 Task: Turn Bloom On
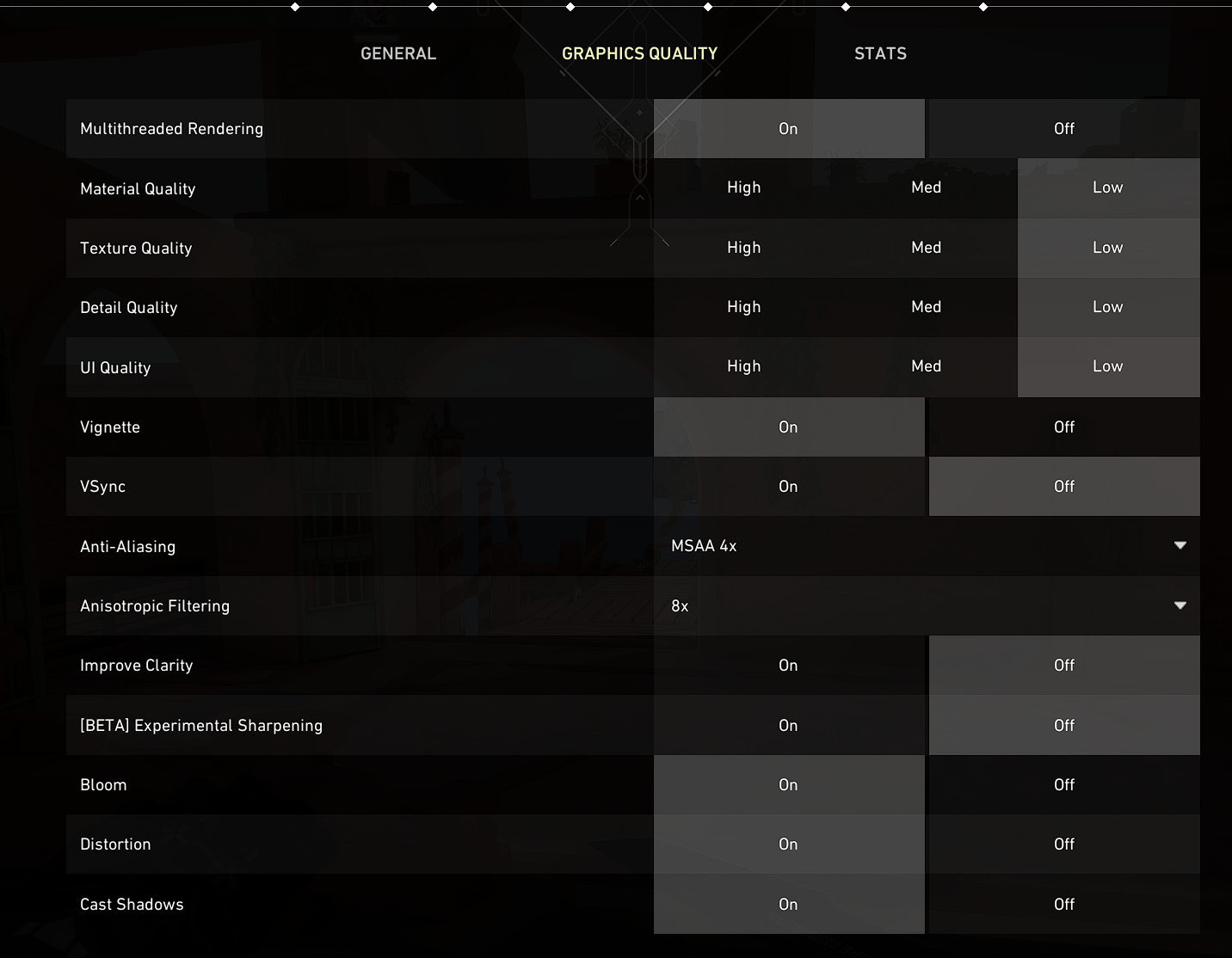coord(789,784)
